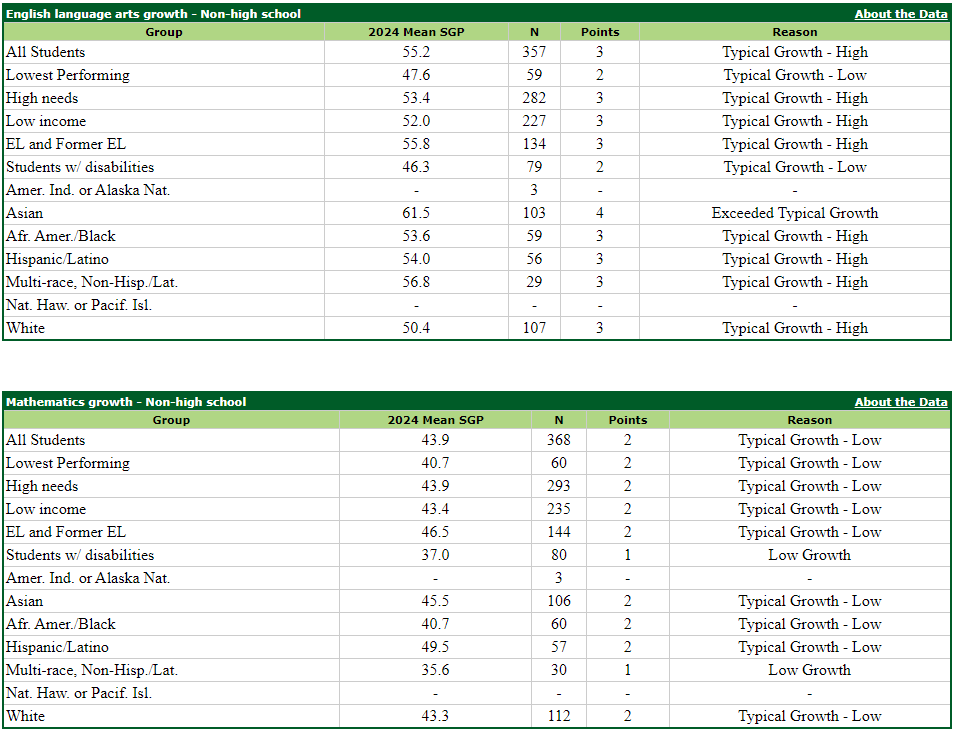Select English N value 56
This screenshot has width=957, height=732.
pyautogui.click(x=534, y=259)
